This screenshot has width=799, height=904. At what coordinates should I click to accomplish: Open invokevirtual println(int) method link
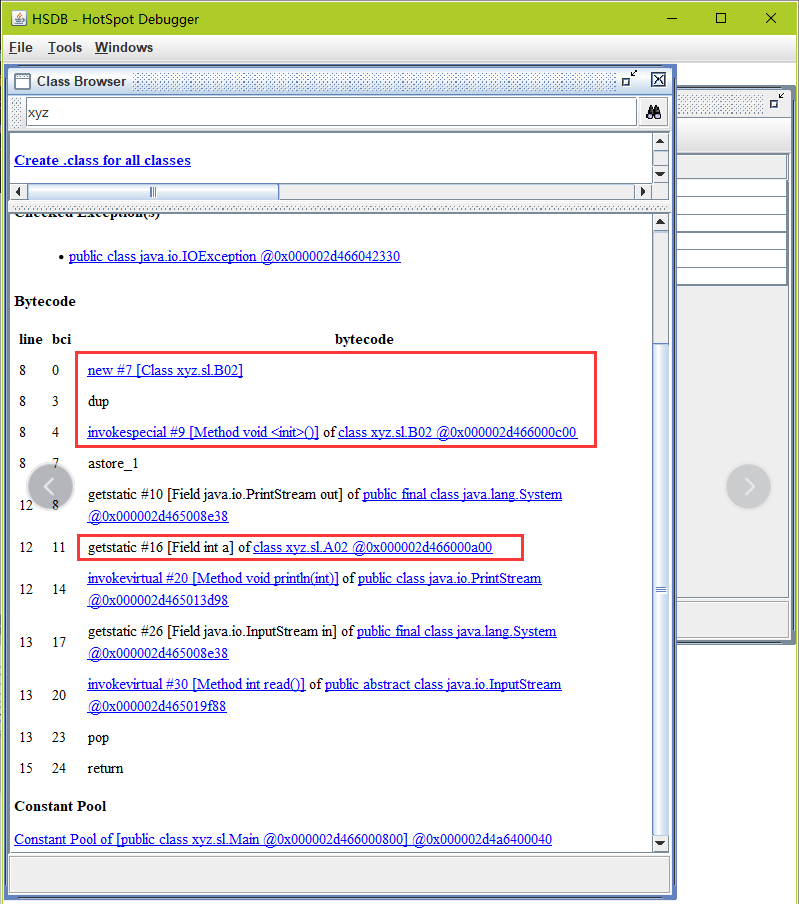pyautogui.click(x=213, y=578)
